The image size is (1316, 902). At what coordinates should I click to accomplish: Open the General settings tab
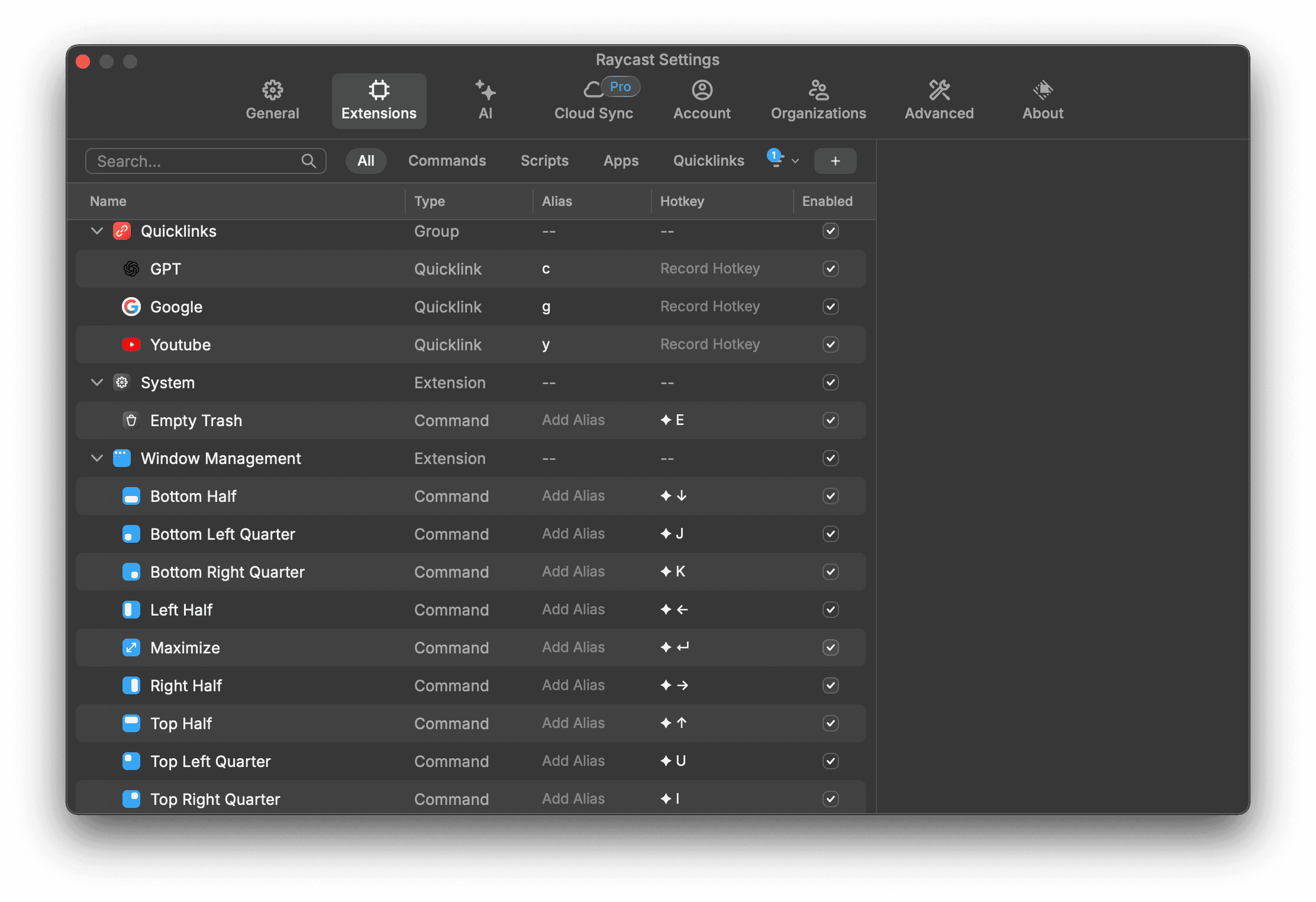click(x=272, y=101)
